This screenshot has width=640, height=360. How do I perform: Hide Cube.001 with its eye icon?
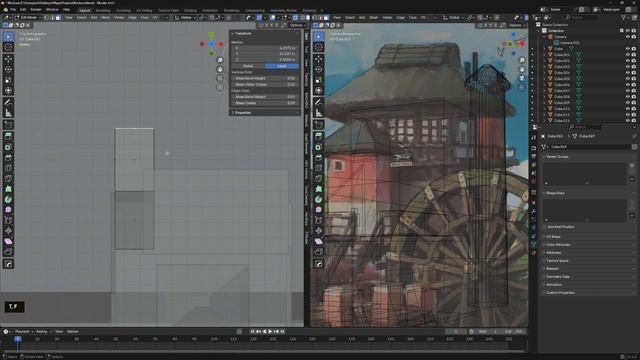(628, 55)
